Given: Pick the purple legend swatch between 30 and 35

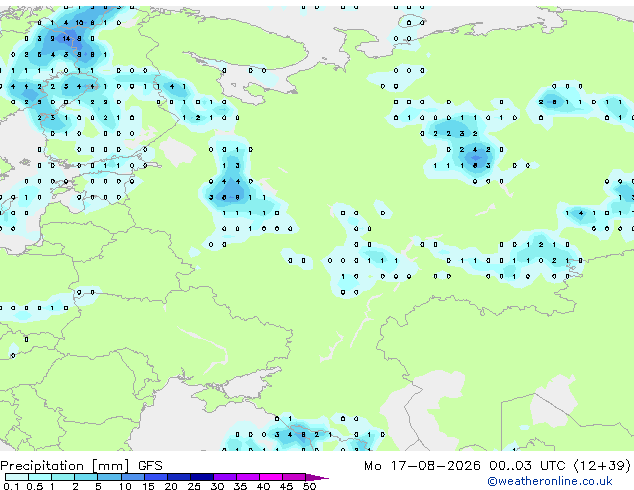Looking at the screenshot, I should point(225,477).
